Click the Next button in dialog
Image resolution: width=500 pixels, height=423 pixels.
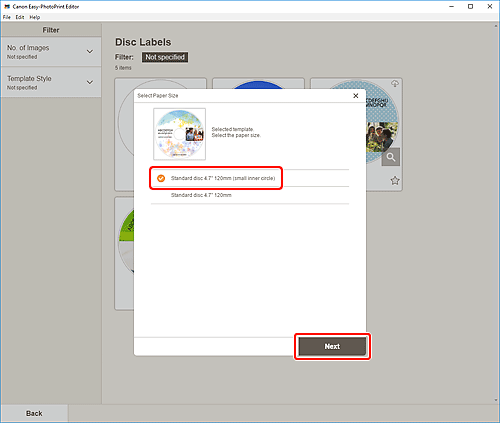[332, 346]
